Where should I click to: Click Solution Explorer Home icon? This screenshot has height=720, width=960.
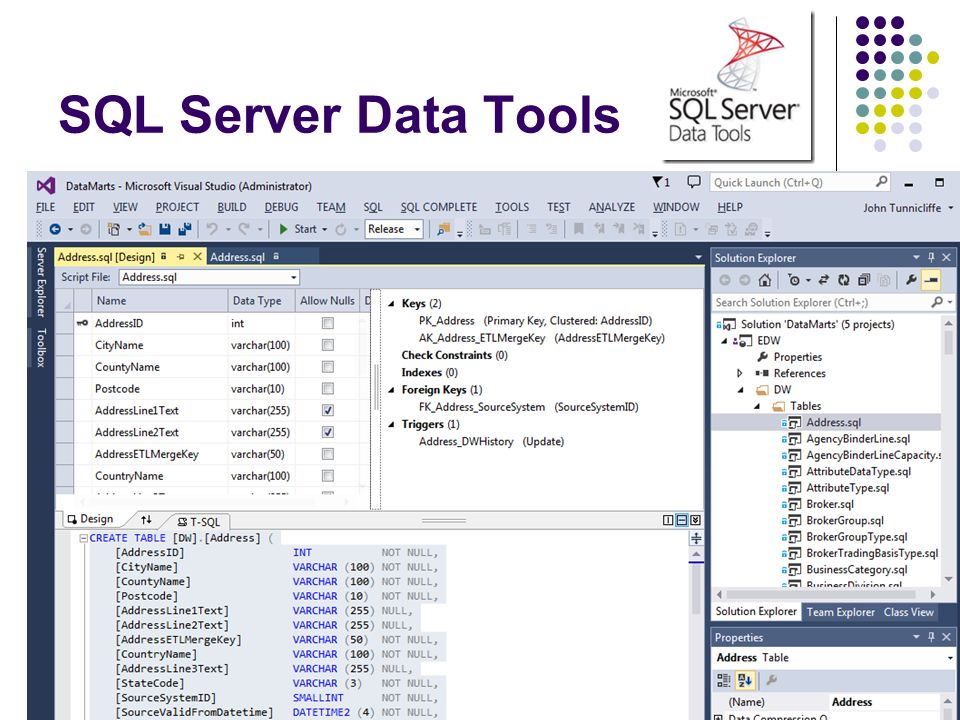click(764, 280)
